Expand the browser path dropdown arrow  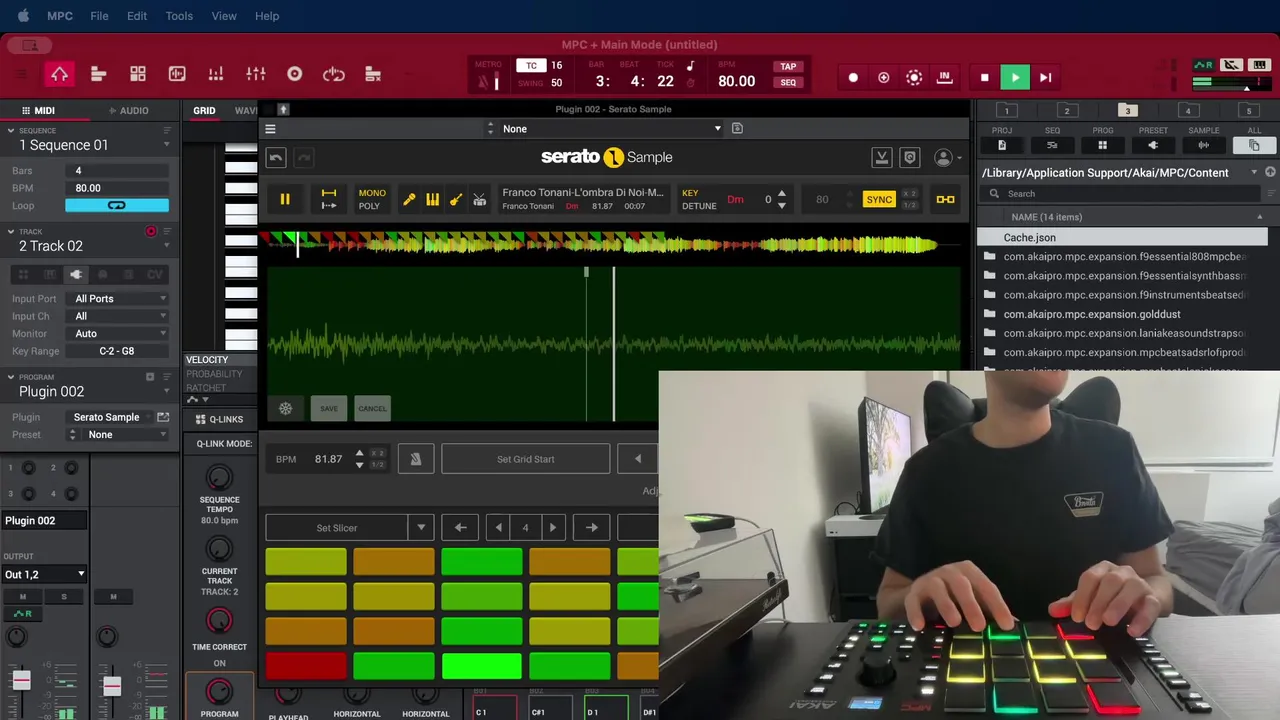click(1255, 172)
